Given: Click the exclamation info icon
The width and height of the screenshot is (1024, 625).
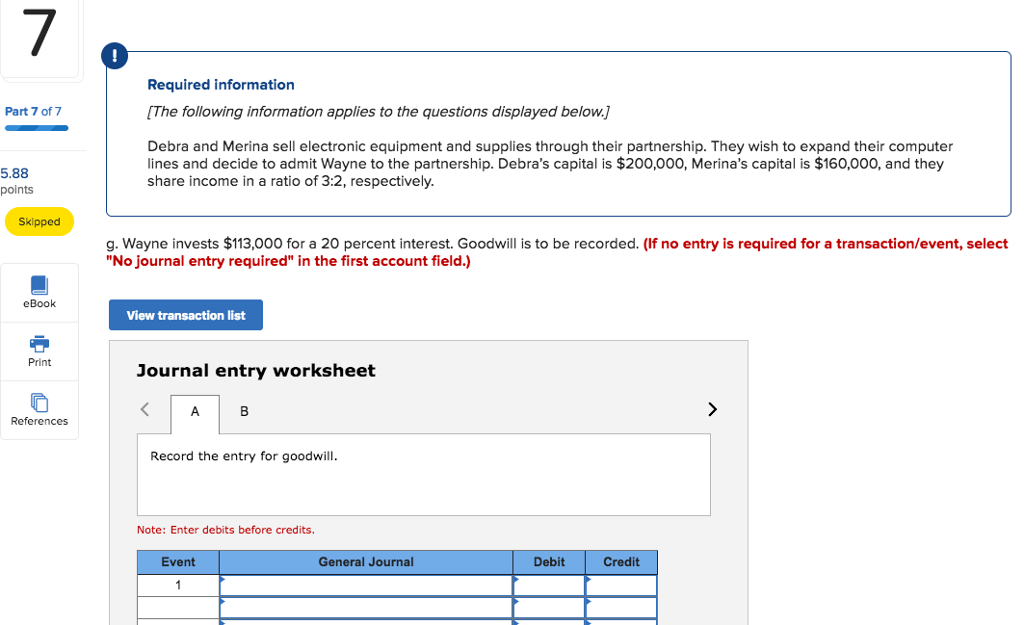Looking at the screenshot, I should click(x=114, y=56).
